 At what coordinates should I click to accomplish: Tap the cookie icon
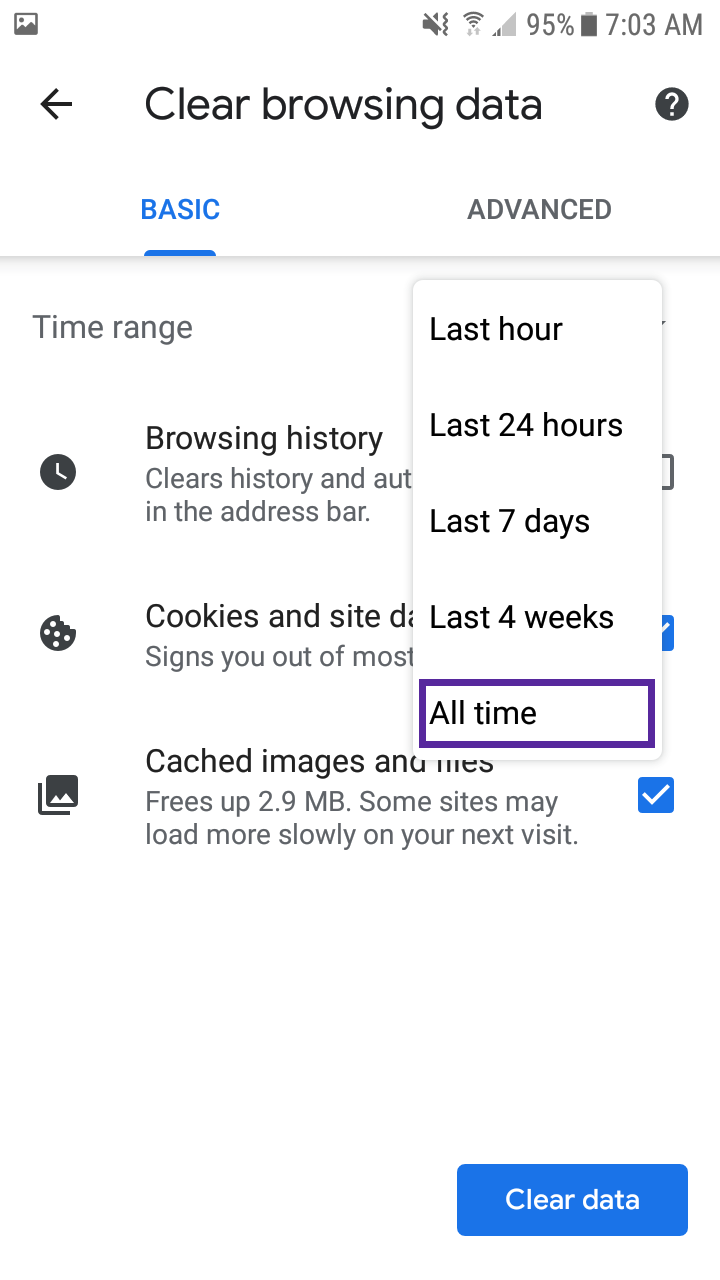point(58,634)
